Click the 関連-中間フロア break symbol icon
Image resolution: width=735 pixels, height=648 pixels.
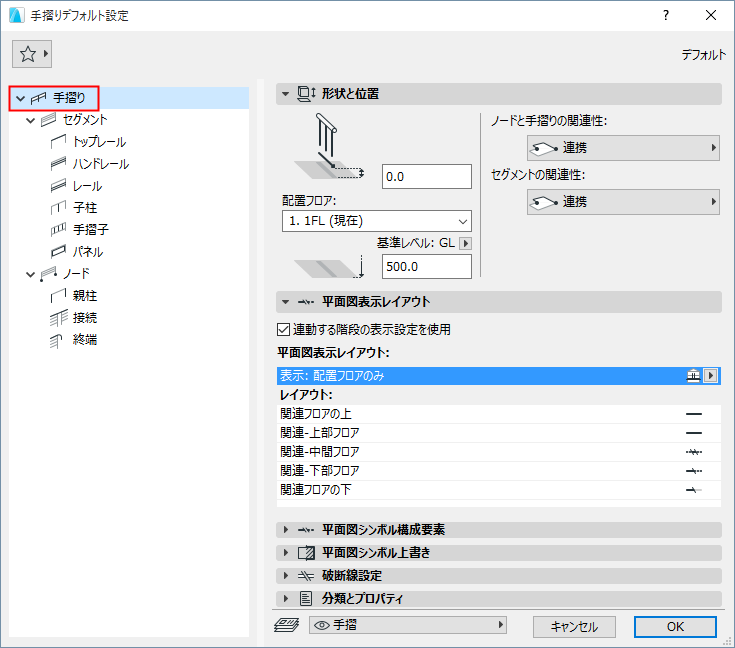[x=694, y=452]
